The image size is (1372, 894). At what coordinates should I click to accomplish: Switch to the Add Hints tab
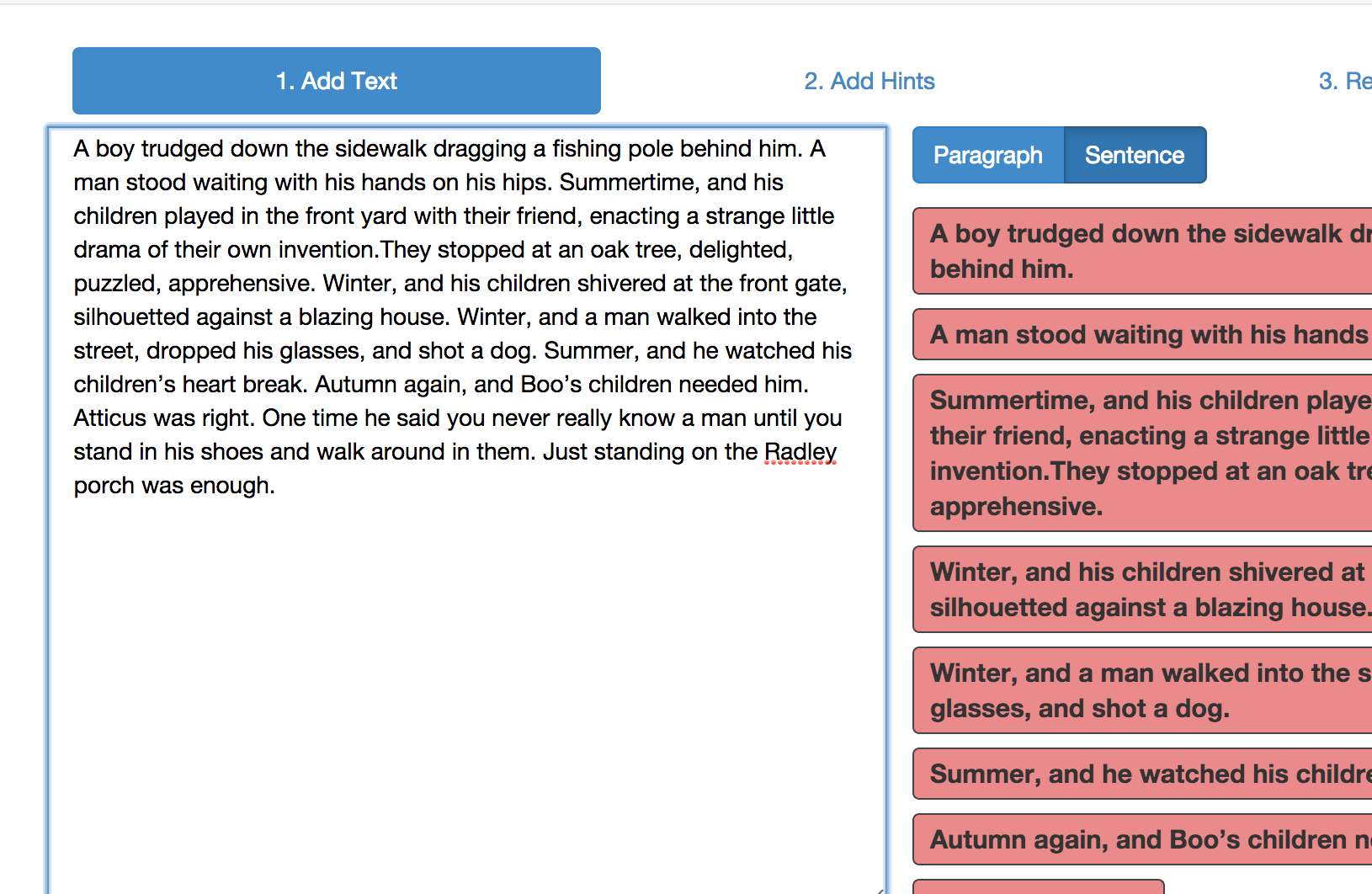coord(869,81)
